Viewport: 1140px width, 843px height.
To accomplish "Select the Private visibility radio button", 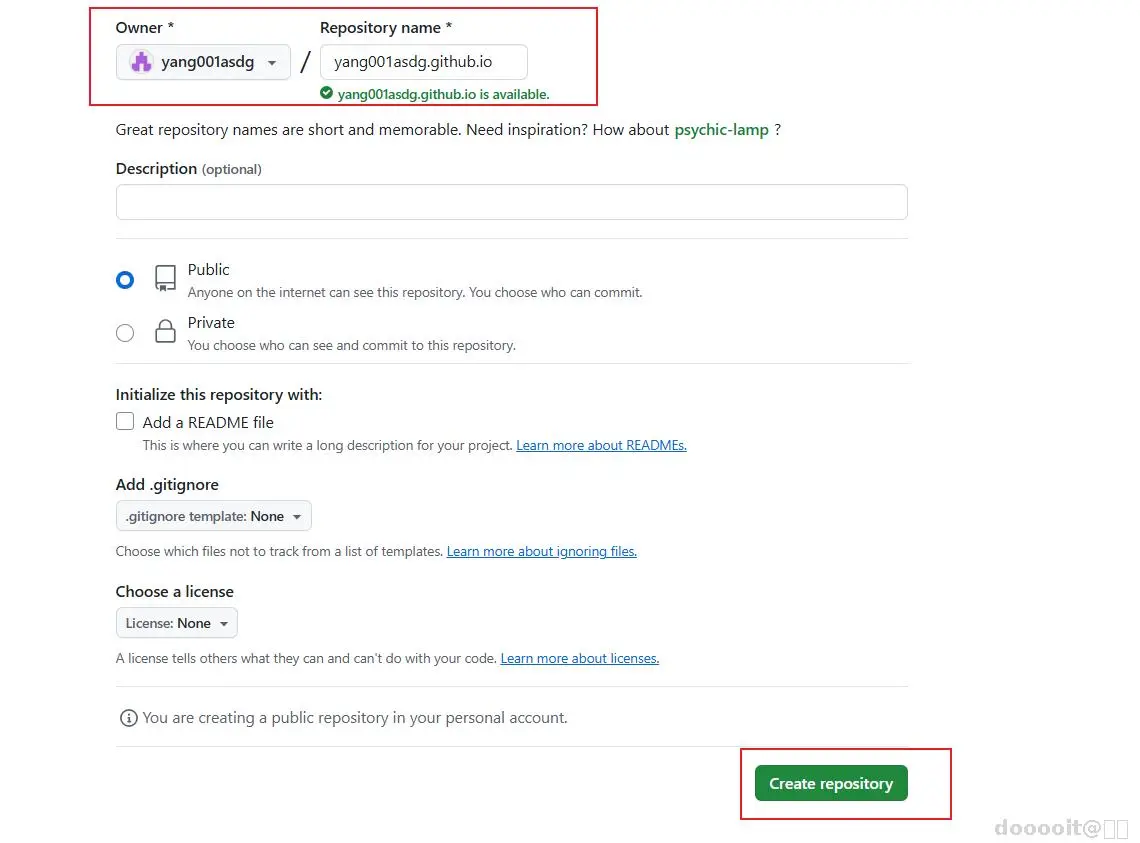I will pyautogui.click(x=125, y=333).
